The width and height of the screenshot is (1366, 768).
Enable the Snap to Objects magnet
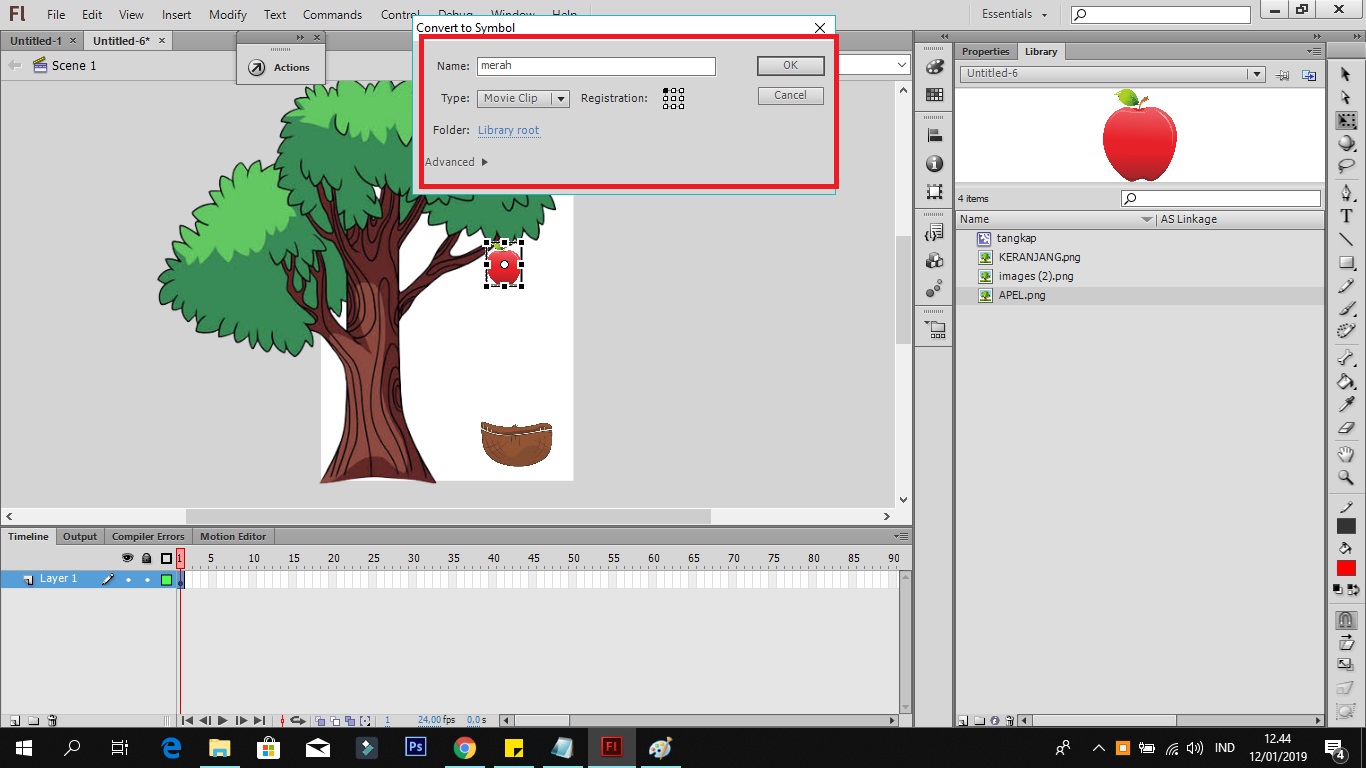[1346, 620]
